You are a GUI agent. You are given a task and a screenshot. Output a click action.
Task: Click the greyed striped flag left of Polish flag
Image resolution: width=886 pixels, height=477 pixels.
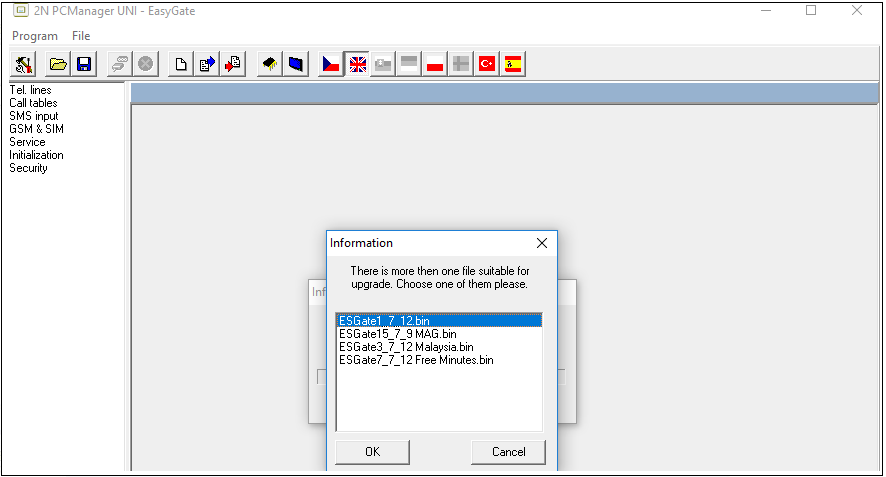coord(409,64)
